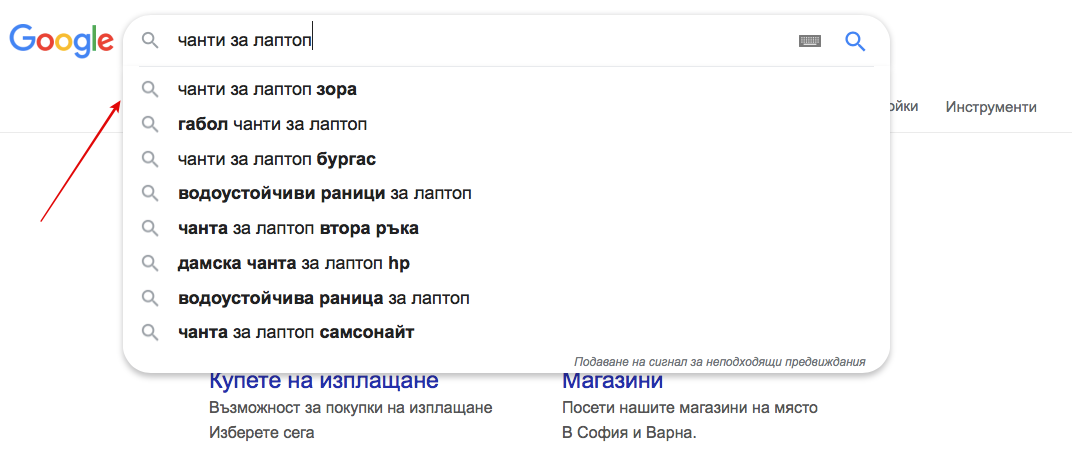
Task: Click 'Подаване на сигнал за неподходящи предвиждания' link
Action: (720, 361)
